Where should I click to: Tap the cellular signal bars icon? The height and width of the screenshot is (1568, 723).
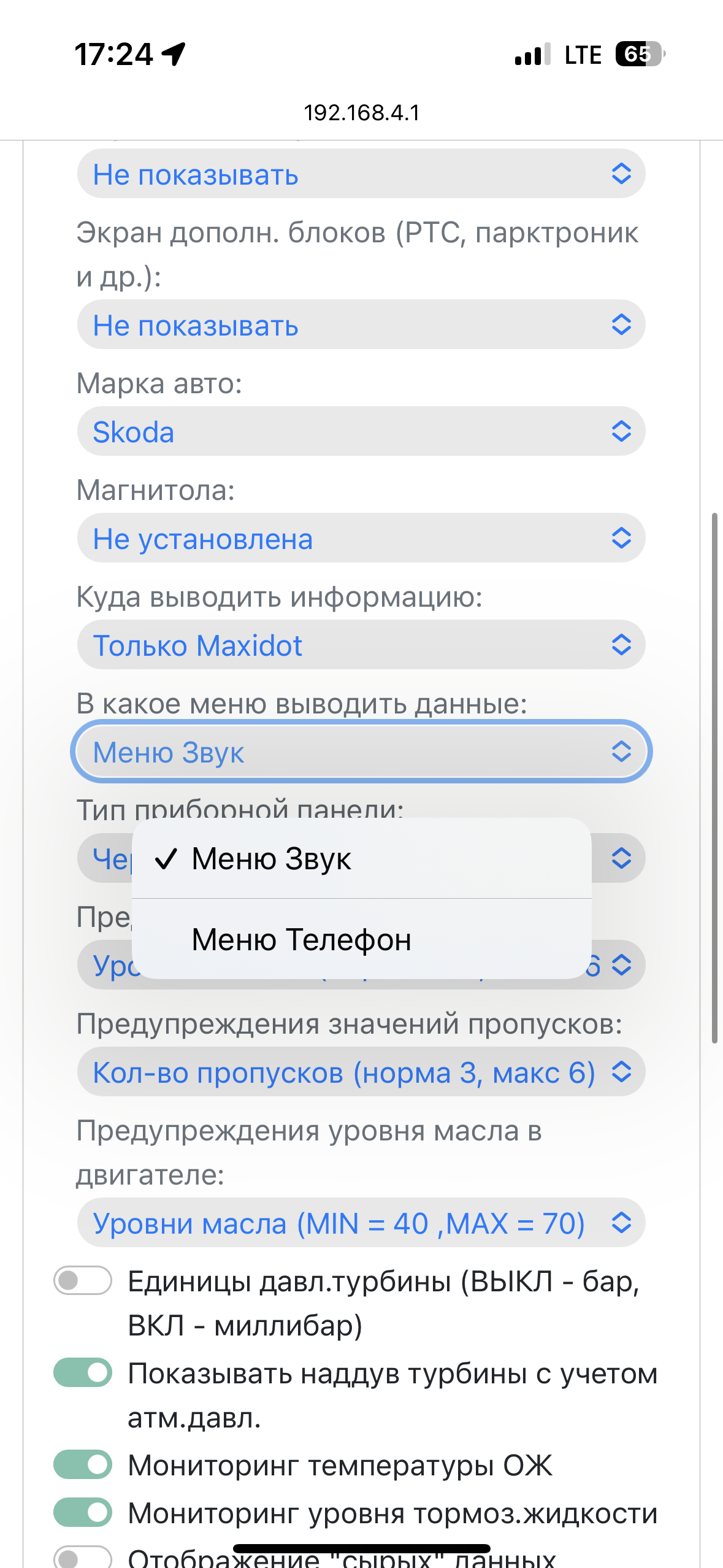[x=532, y=55]
